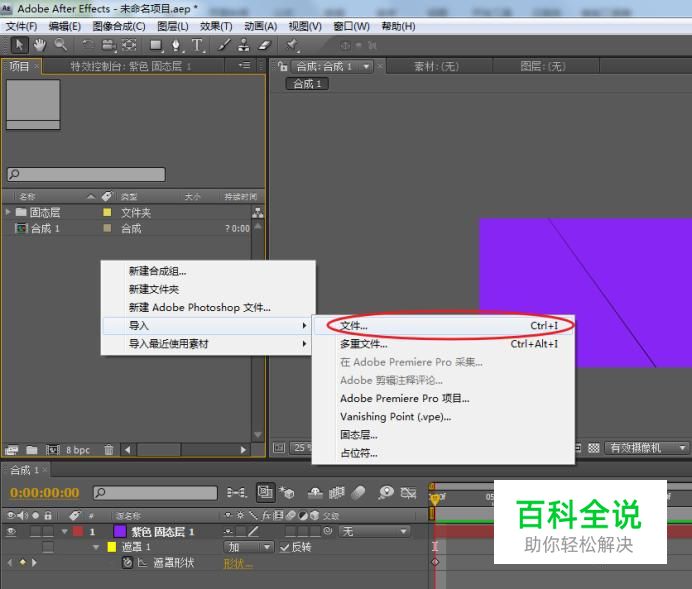Viewport: 692px width, 589px height.
Task: Toggle stopwatch for mask shape property
Action: (127, 563)
